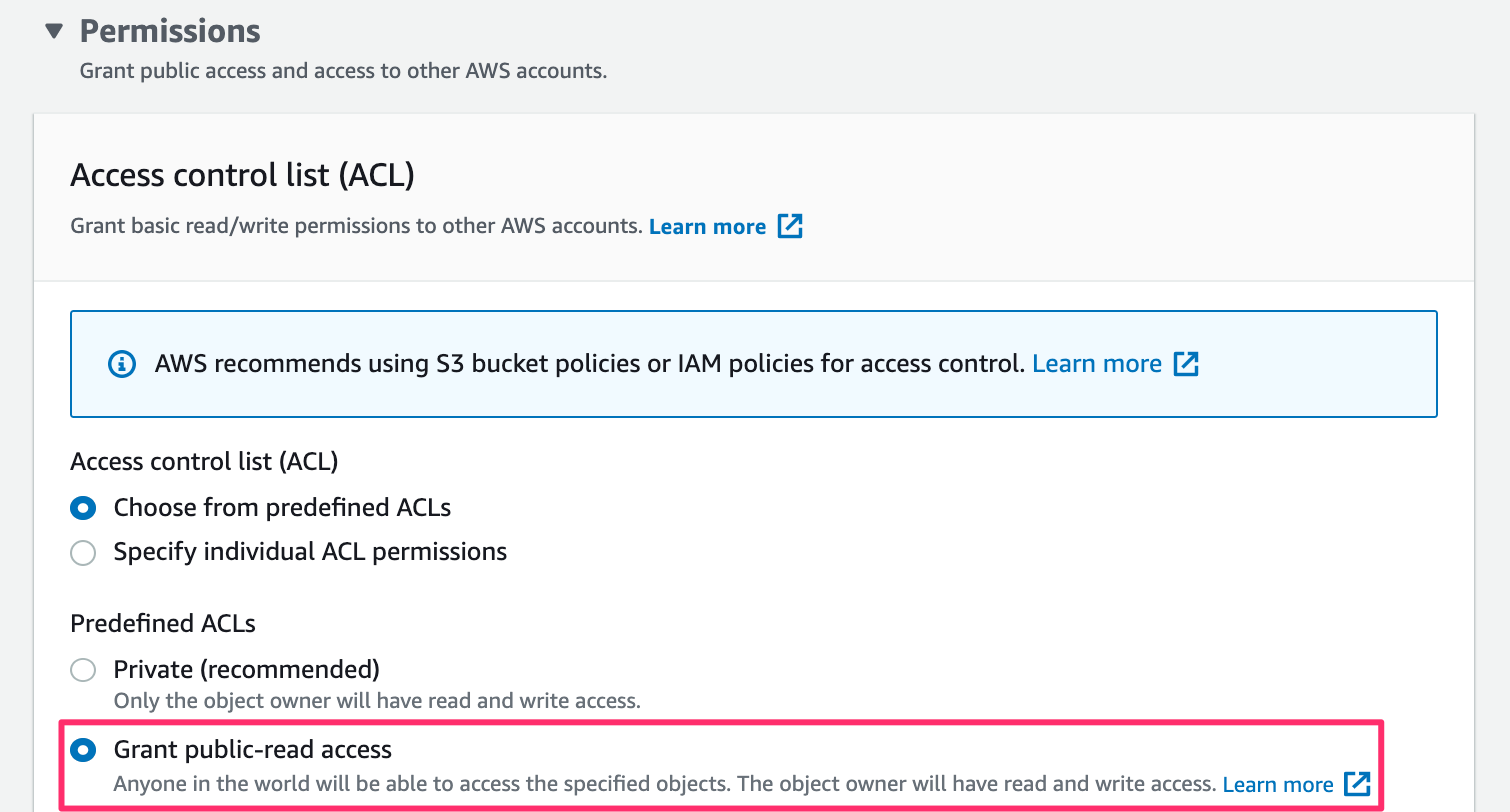Click the info icon in the recommendation banner
This screenshot has height=812, width=1510.
tap(121, 364)
